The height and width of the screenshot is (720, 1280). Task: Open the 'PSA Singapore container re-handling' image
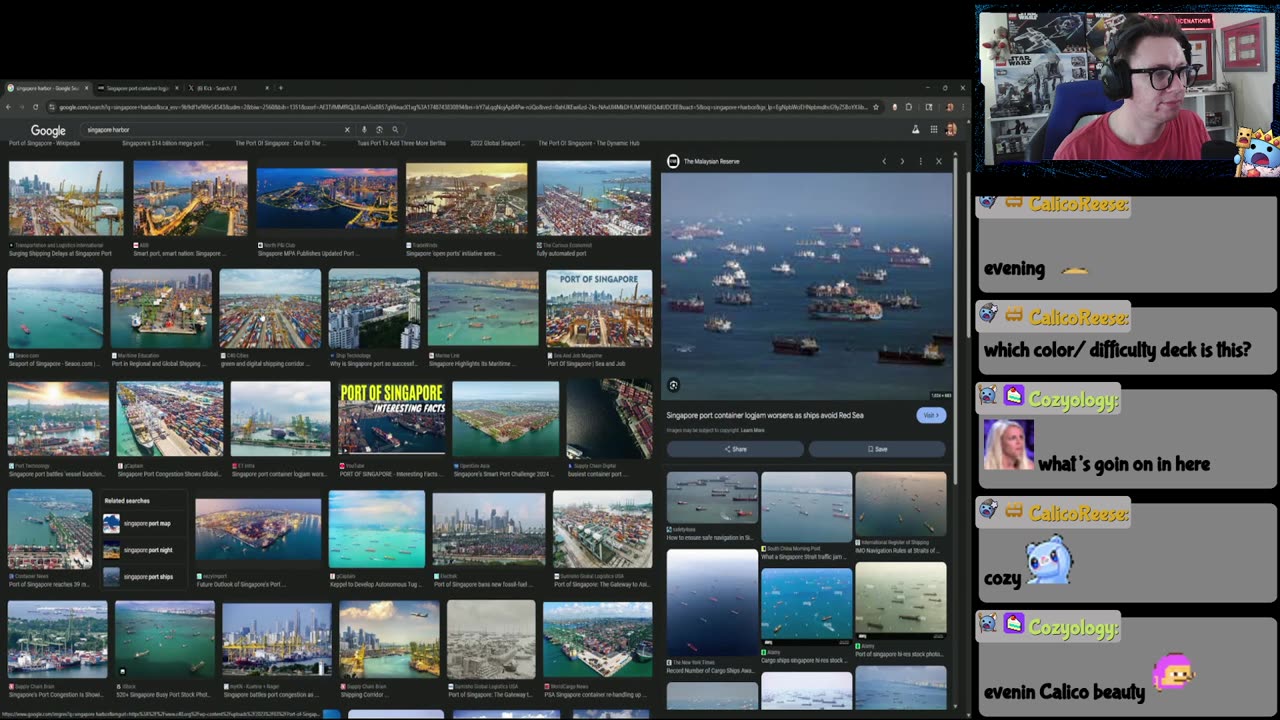click(598, 640)
